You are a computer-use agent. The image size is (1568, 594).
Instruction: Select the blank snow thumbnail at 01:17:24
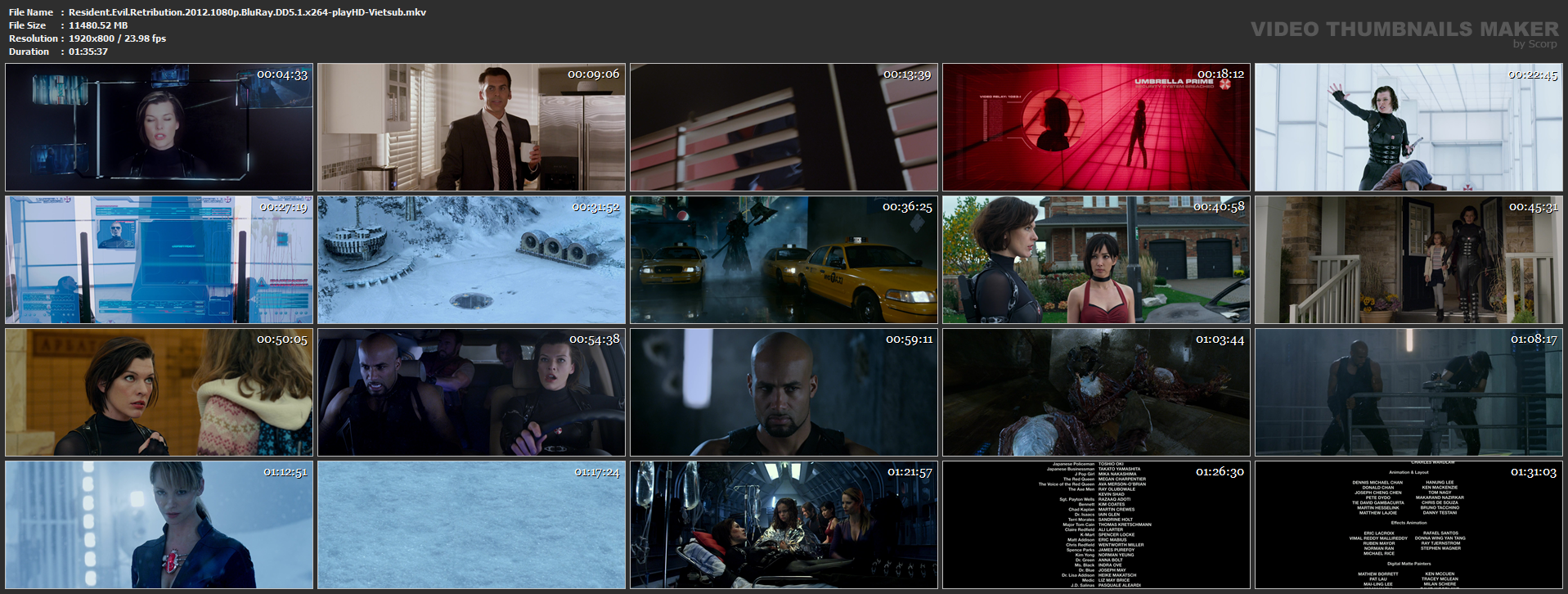471,525
